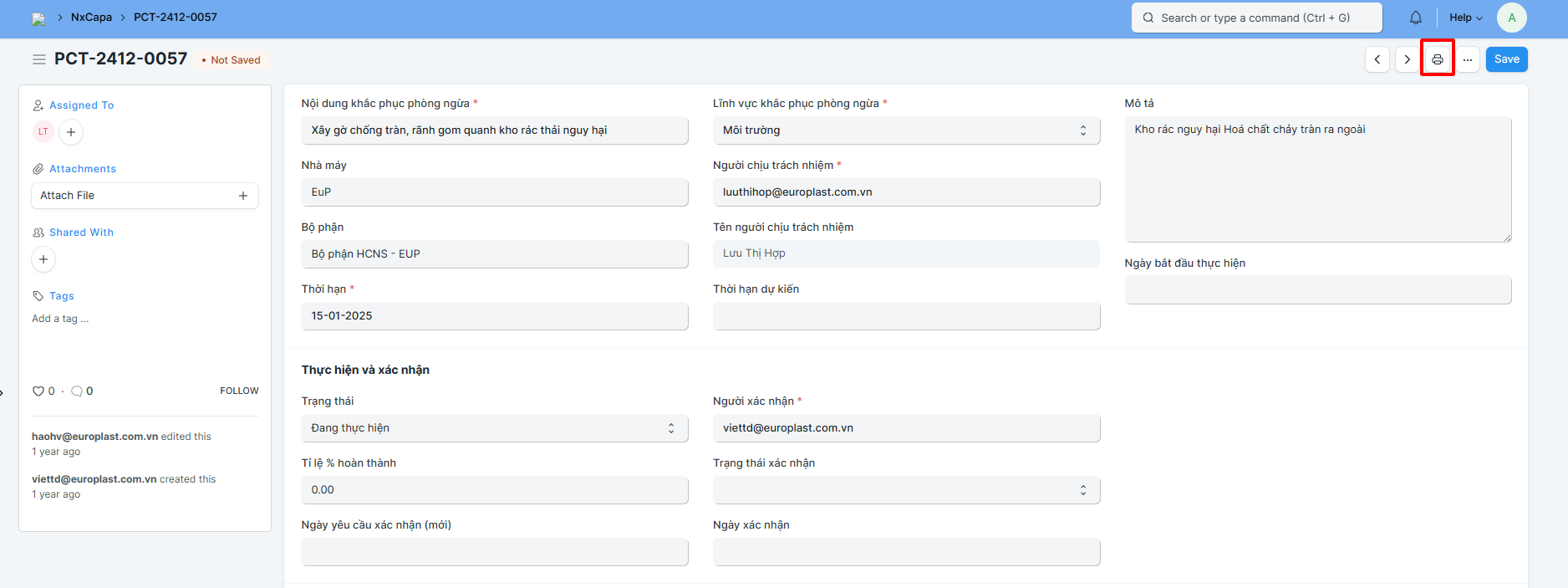Focus the Thời hạn date field
The height and width of the screenshot is (588, 1568).
pyautogui.click(x=494, y=316)
